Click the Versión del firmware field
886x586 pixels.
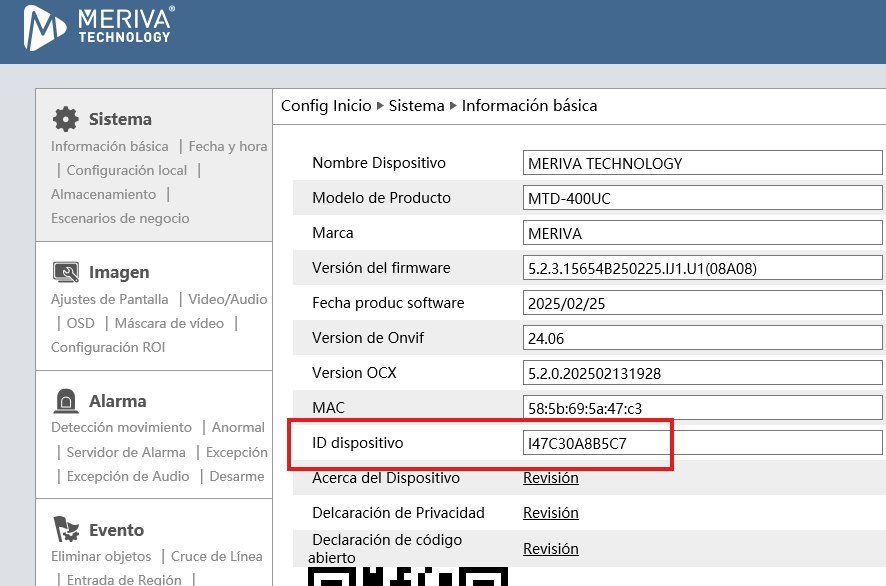pos(702,268)
